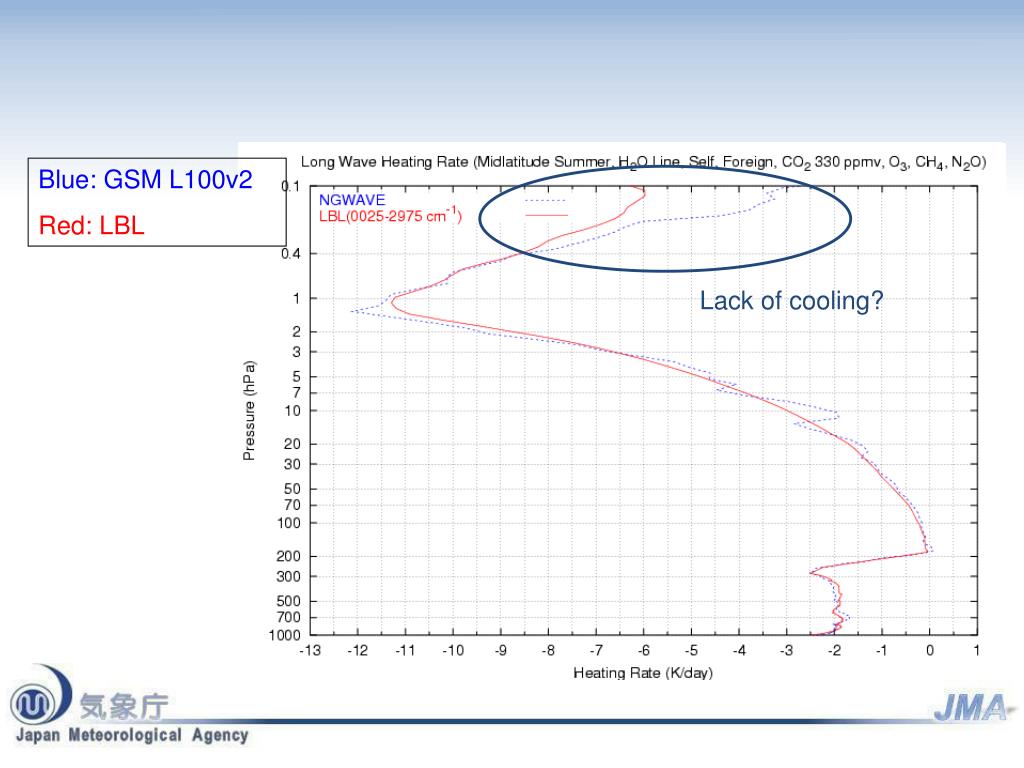Click the red solid legend line sample
This screenshot has height=768, width=1024.
(x=547, y=215)
